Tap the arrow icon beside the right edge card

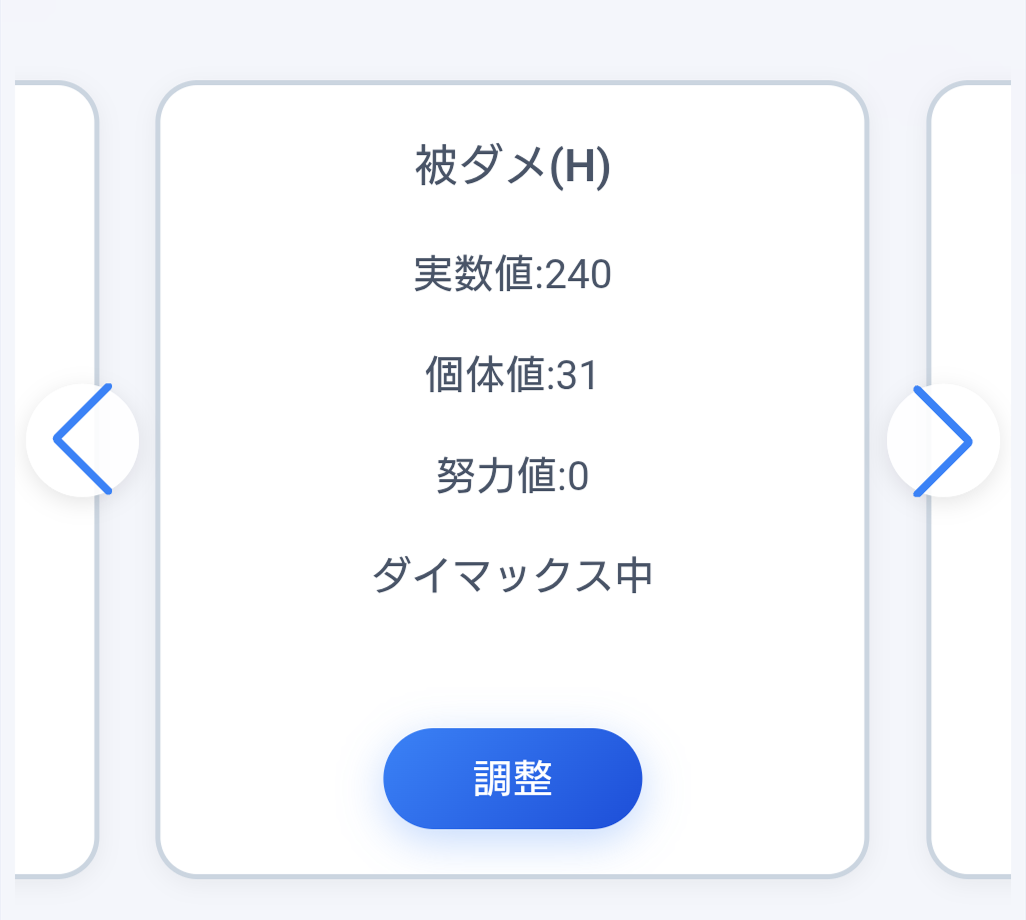point(942,438)
